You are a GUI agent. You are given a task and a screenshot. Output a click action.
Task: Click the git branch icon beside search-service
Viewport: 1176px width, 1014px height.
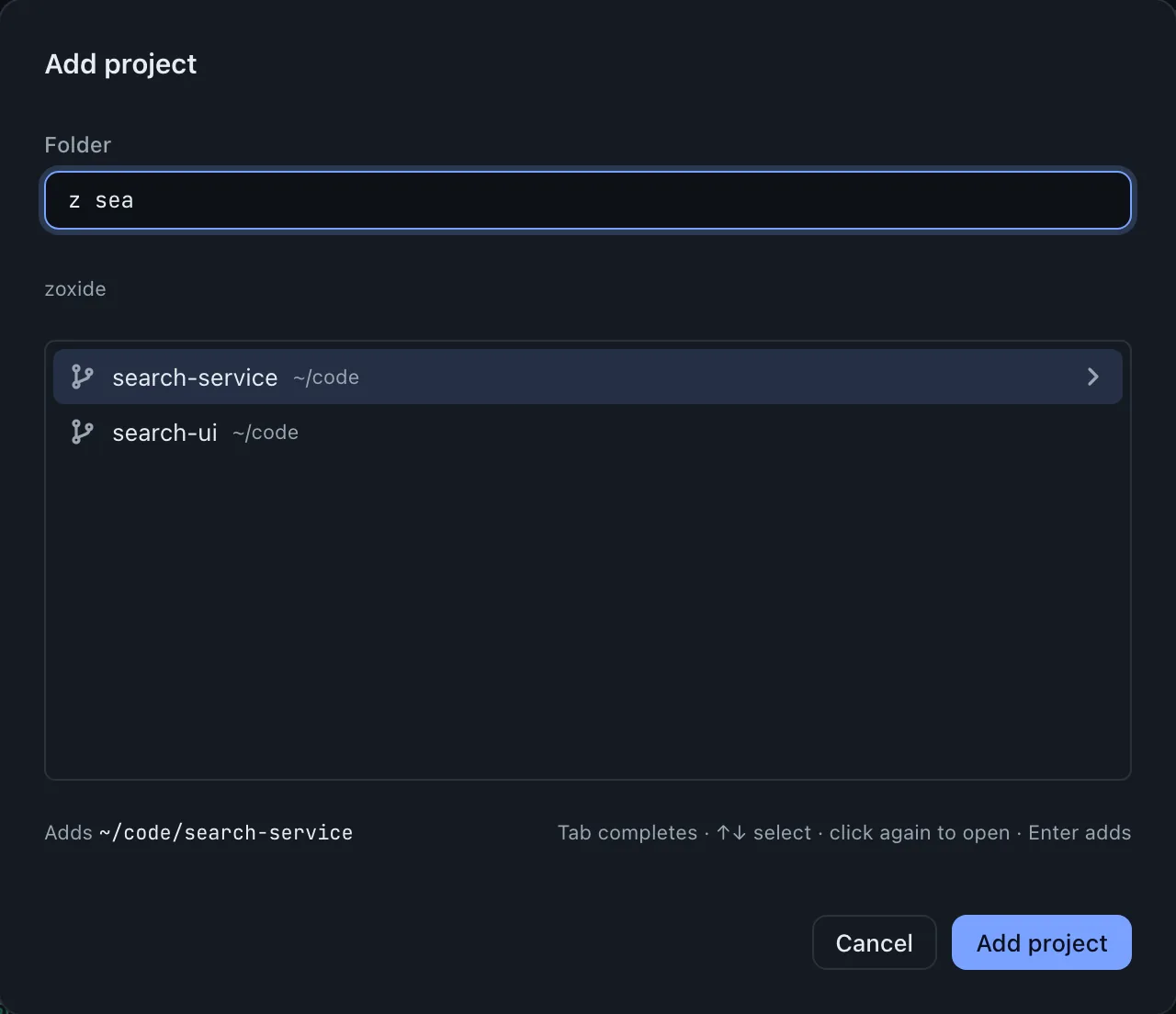coord(83,377)
